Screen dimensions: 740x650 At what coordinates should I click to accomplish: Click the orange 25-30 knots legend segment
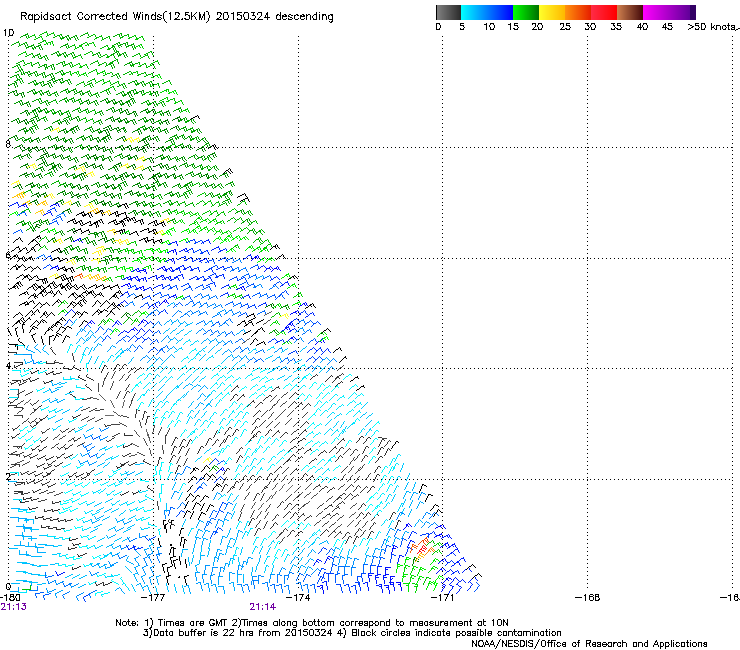tap(578, 12)
